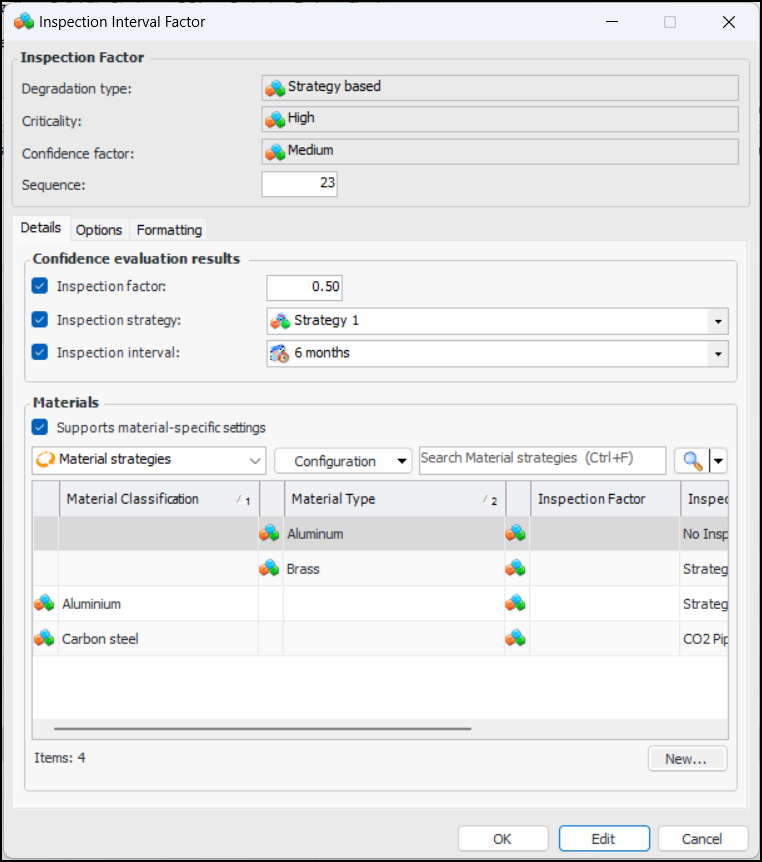This screenshot has height=862, width=762.
Task: Click the Strategy based degradation type icon
Action: click(x=275, y=88)
